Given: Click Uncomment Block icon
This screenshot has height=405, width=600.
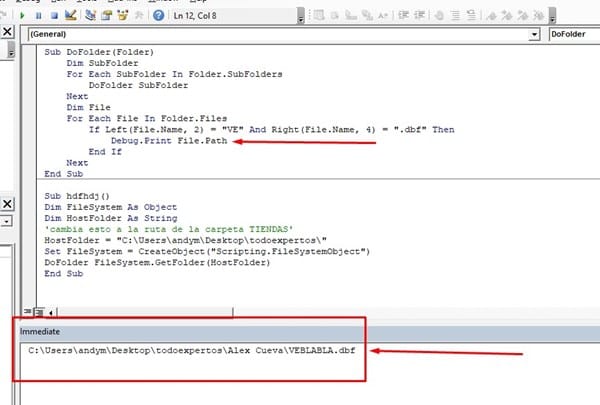Looking at the screenshot, I should (471, 15).
